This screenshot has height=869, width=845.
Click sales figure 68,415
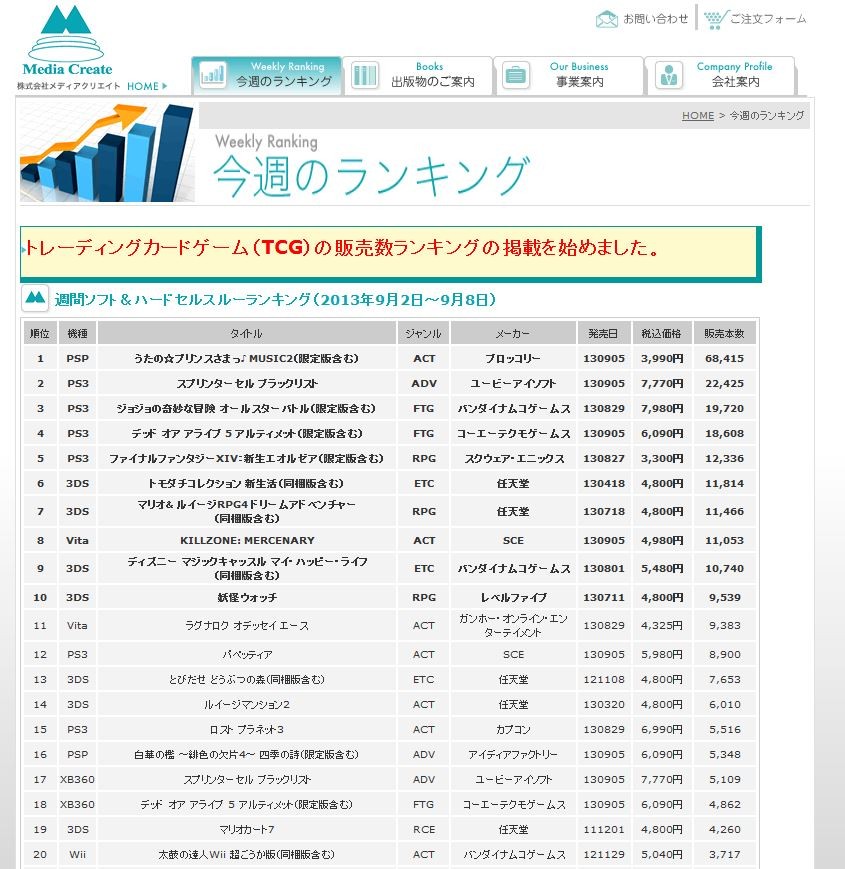click(725, 359)
